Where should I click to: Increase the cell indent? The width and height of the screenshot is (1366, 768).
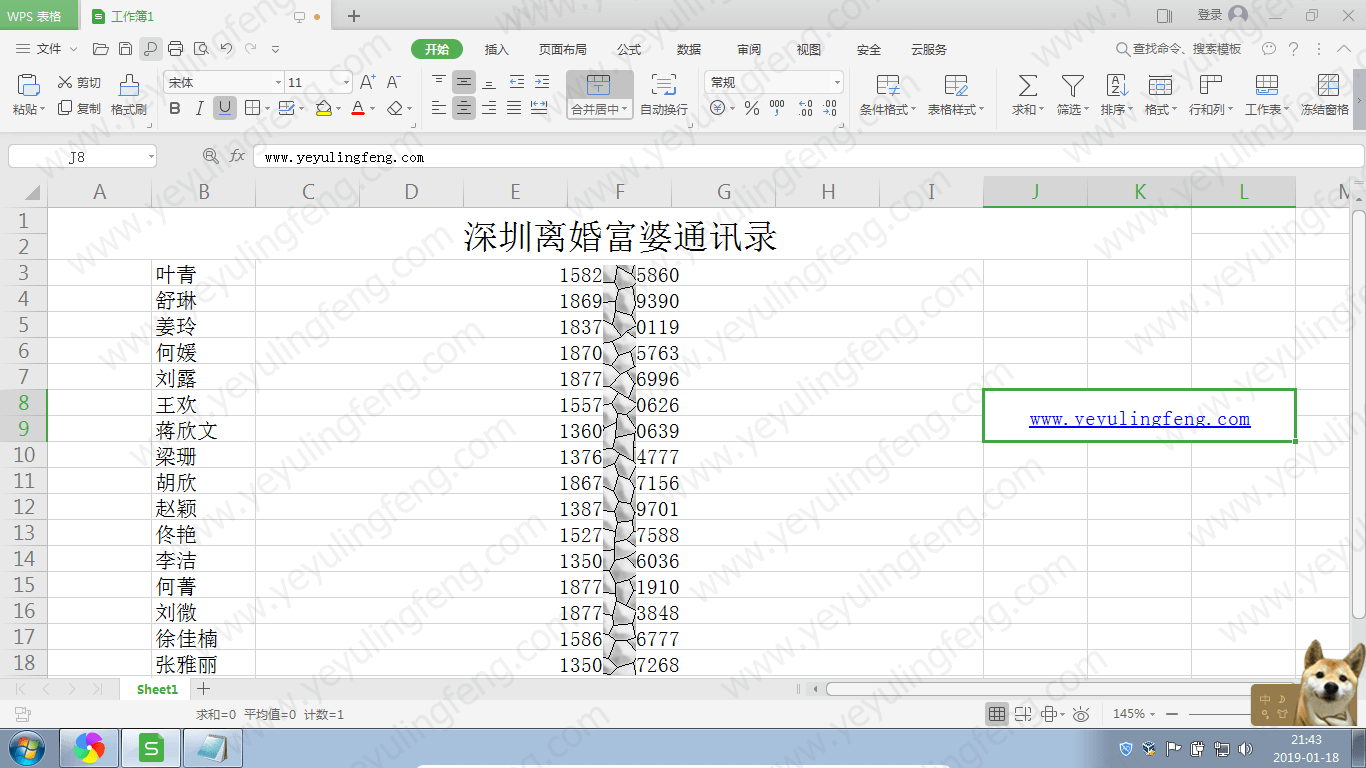(x=541, y=82)
